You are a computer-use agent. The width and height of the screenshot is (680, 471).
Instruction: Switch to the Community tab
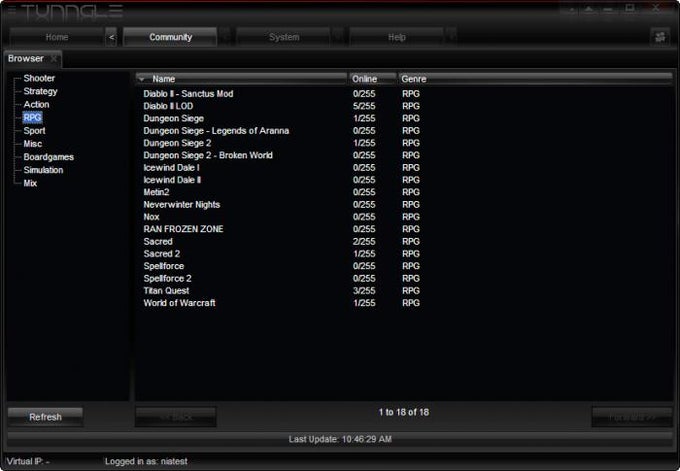170,37
